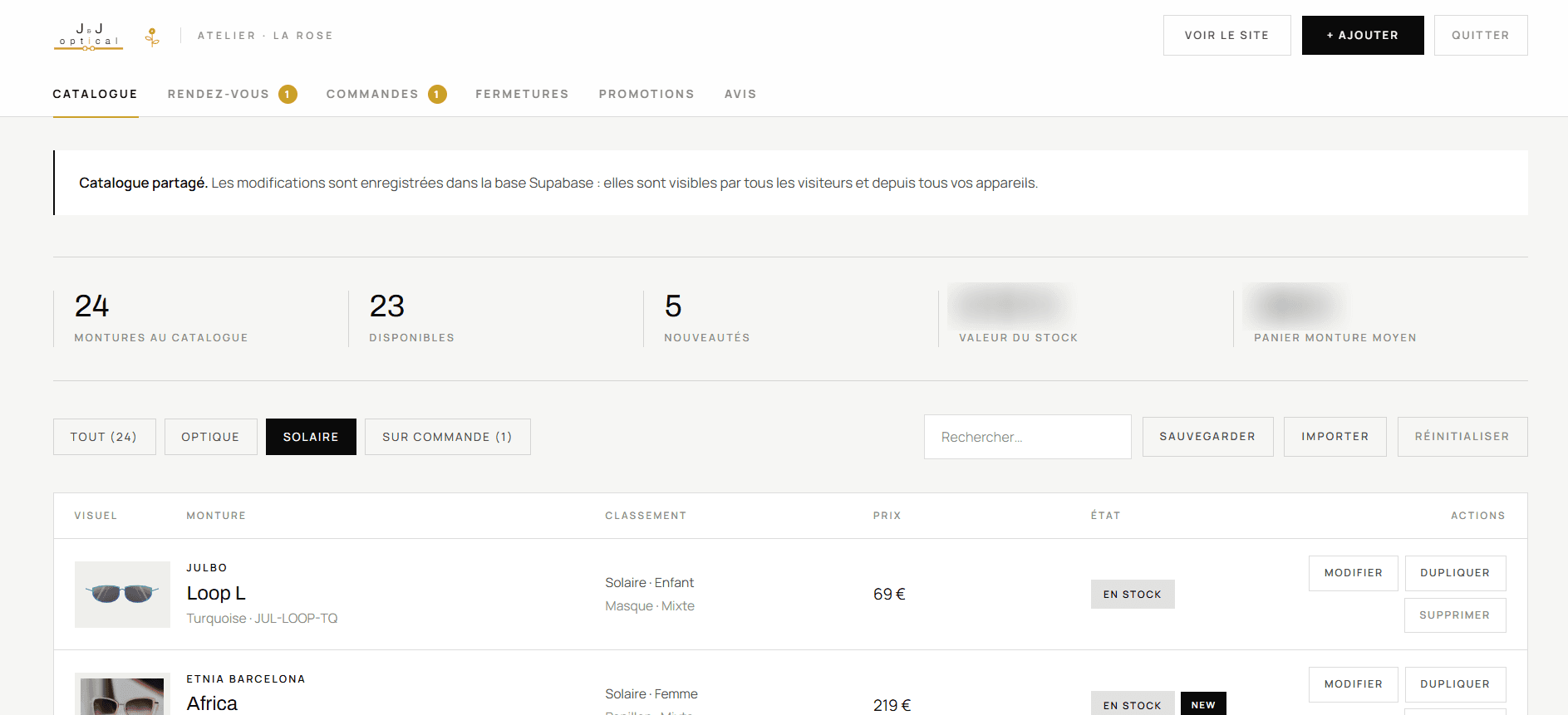1568x715 pixels.
Task: Add a new frame with + Ajouter
Action: [x=1363, y=35]
